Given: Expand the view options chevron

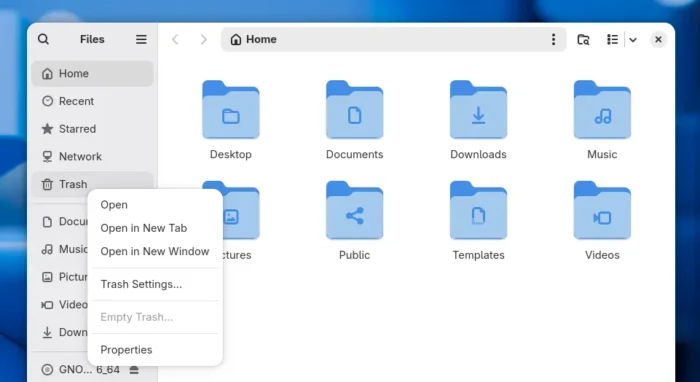Looking at the screenshot, I should click(x=633, y=40).
